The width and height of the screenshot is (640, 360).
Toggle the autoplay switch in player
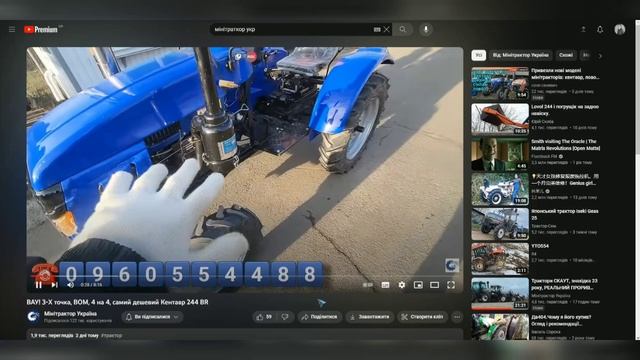coord(367,285)
